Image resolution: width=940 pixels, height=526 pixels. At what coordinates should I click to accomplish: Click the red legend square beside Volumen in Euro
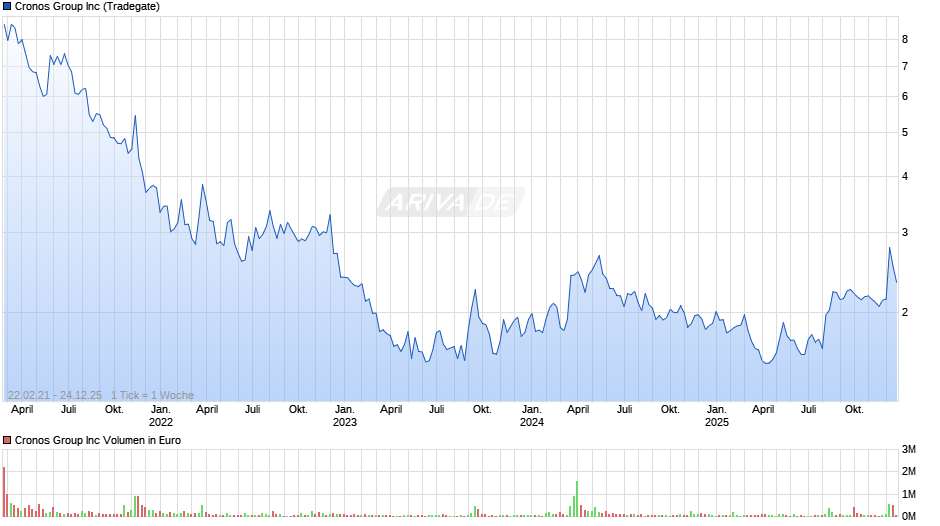pos(7,440)
